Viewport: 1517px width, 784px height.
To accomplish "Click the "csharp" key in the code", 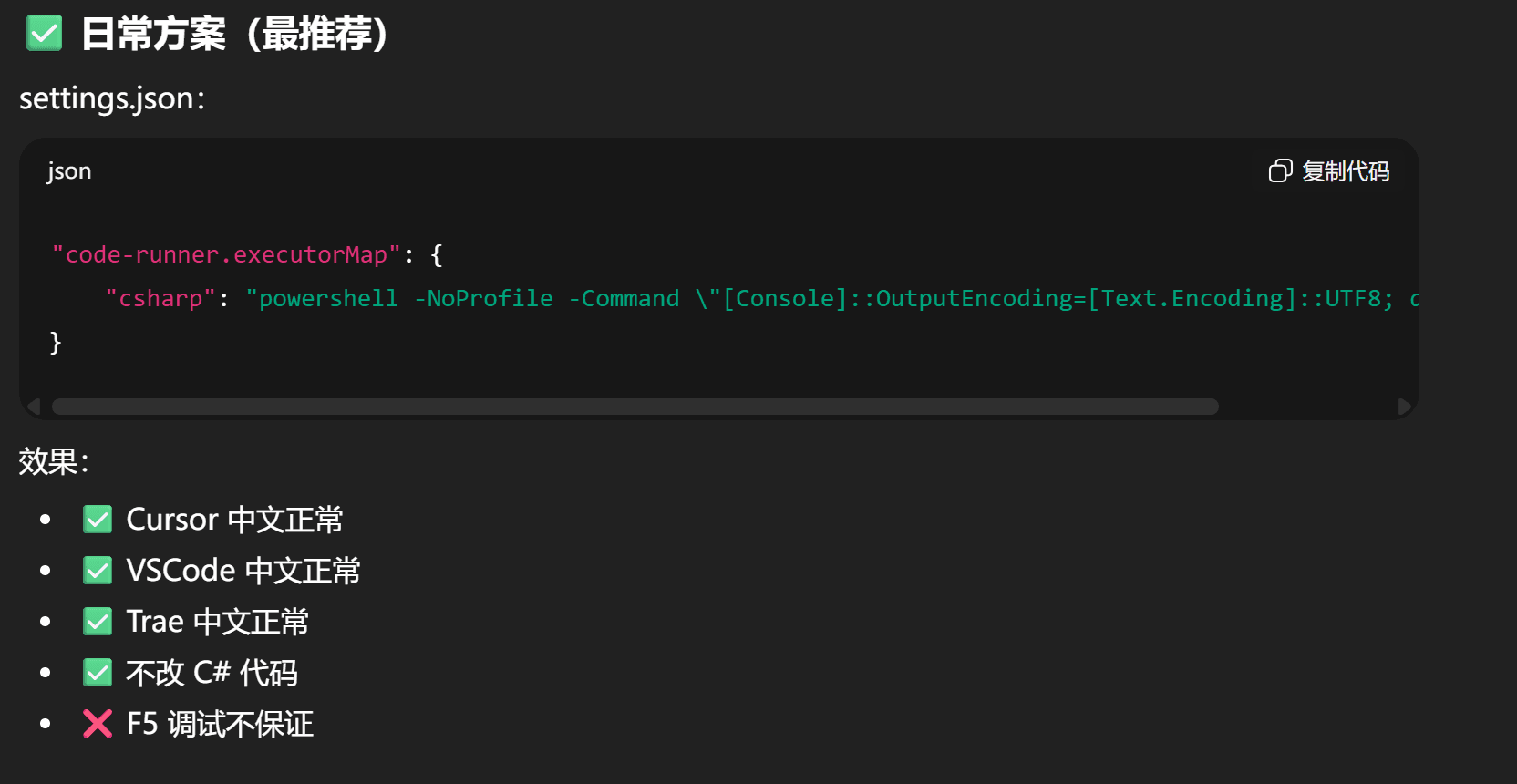I will [160, 299].
